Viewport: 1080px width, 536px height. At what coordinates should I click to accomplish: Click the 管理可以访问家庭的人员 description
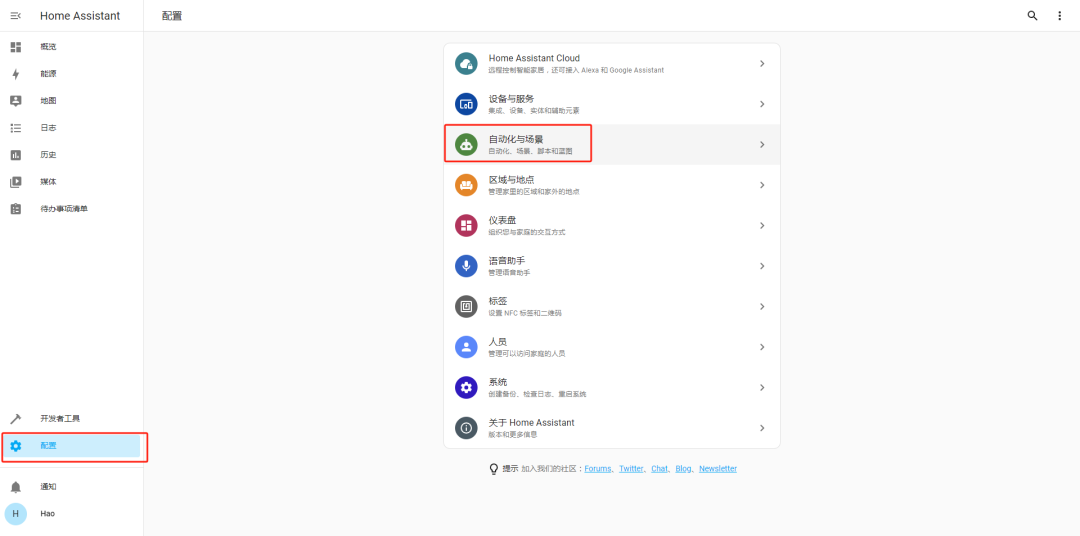tap(527, 353)
